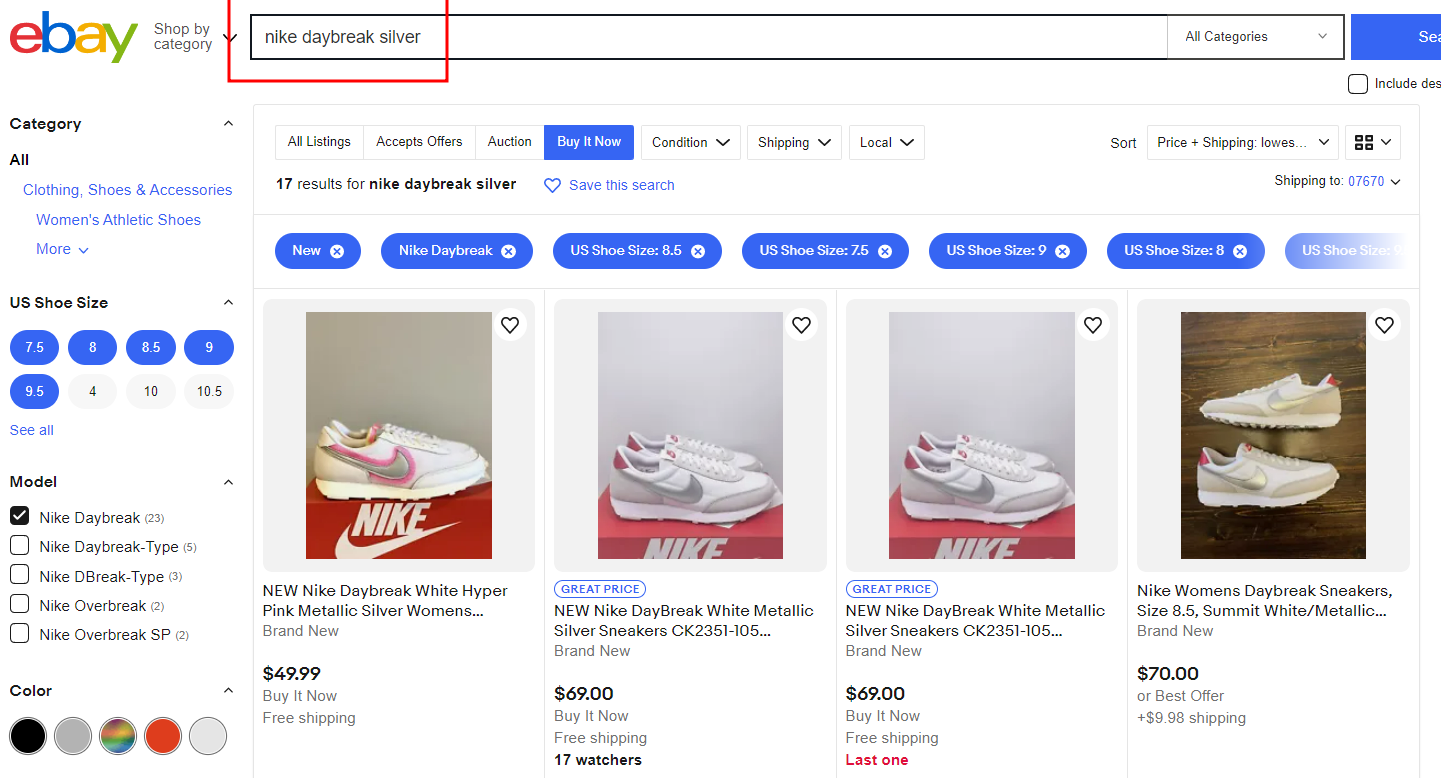This screenshot has width=1441, height=778.
Task: Select the Buy It Now tab
Action: tap(589, 142)
